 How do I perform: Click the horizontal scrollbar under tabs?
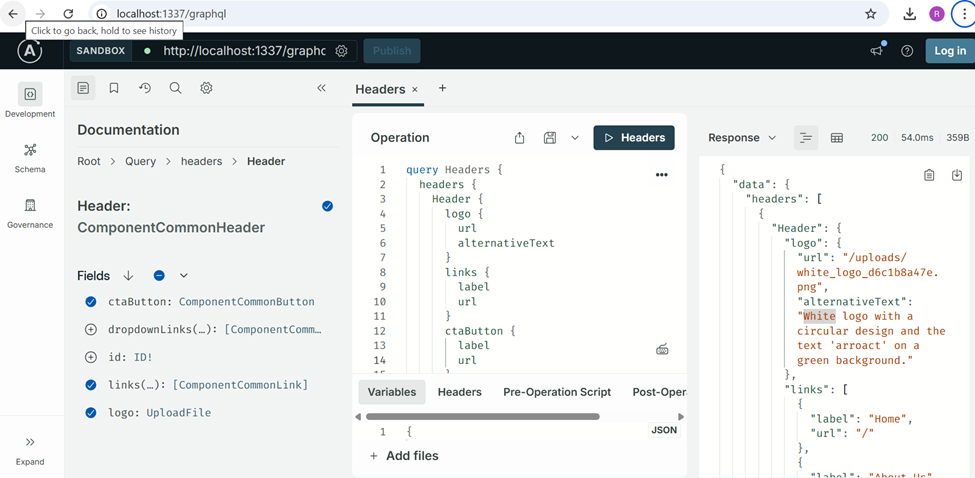coord(483,416)
